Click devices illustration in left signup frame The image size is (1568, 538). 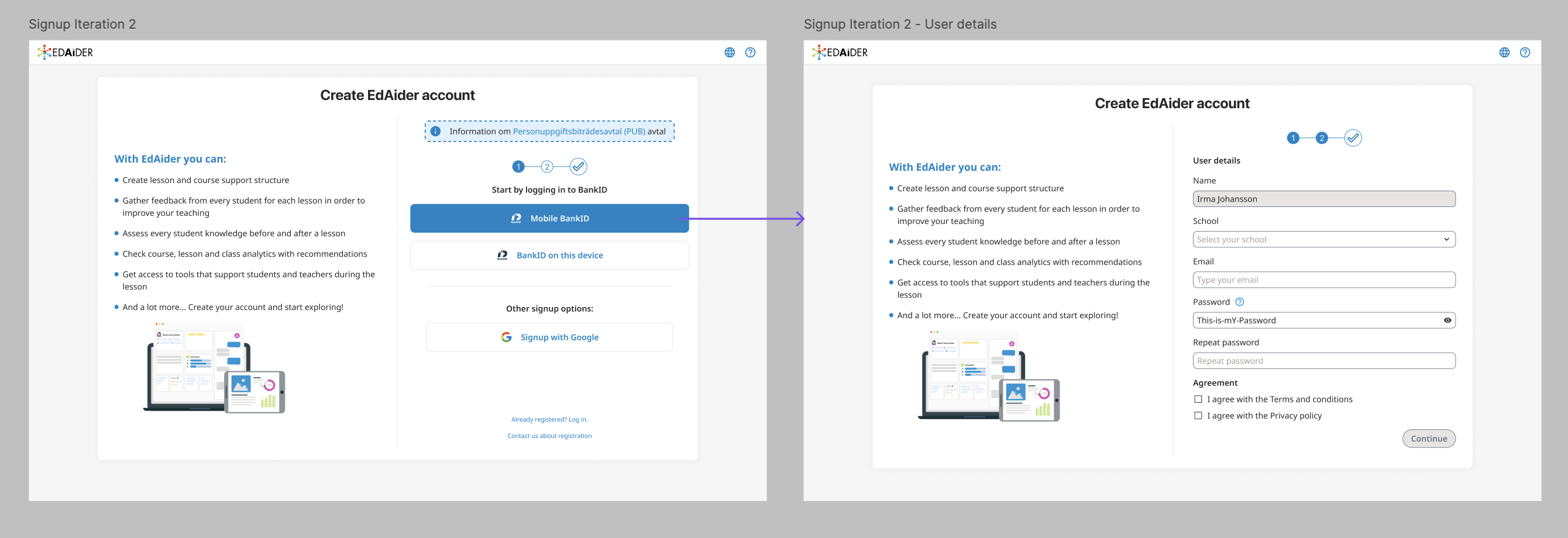coord(214,368)
